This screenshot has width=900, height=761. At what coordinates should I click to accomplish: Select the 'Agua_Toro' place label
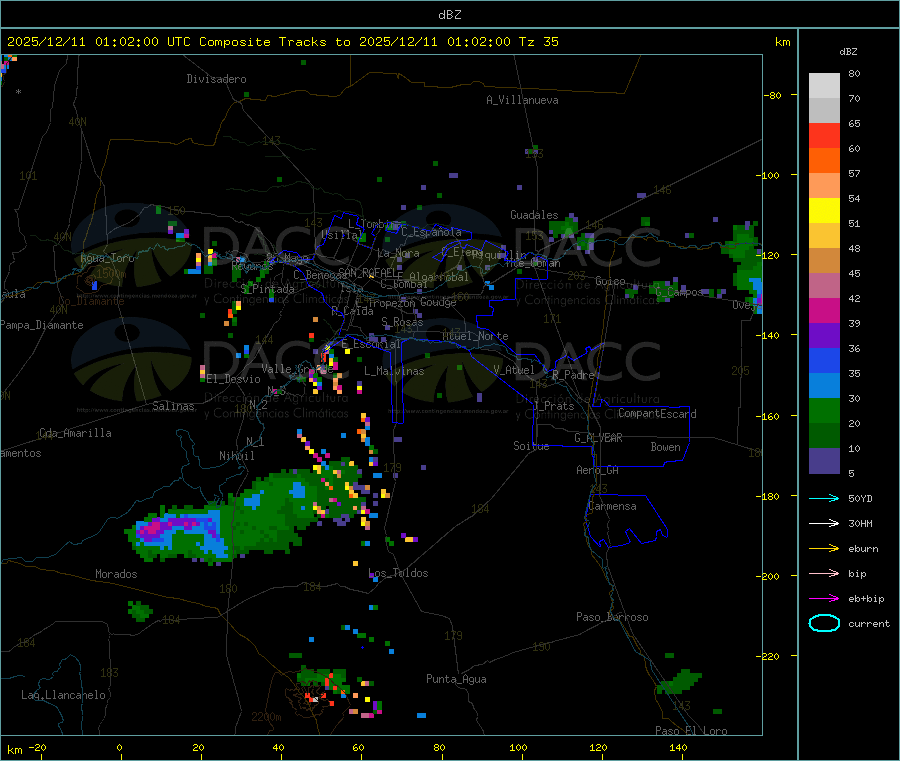(107, 258)
